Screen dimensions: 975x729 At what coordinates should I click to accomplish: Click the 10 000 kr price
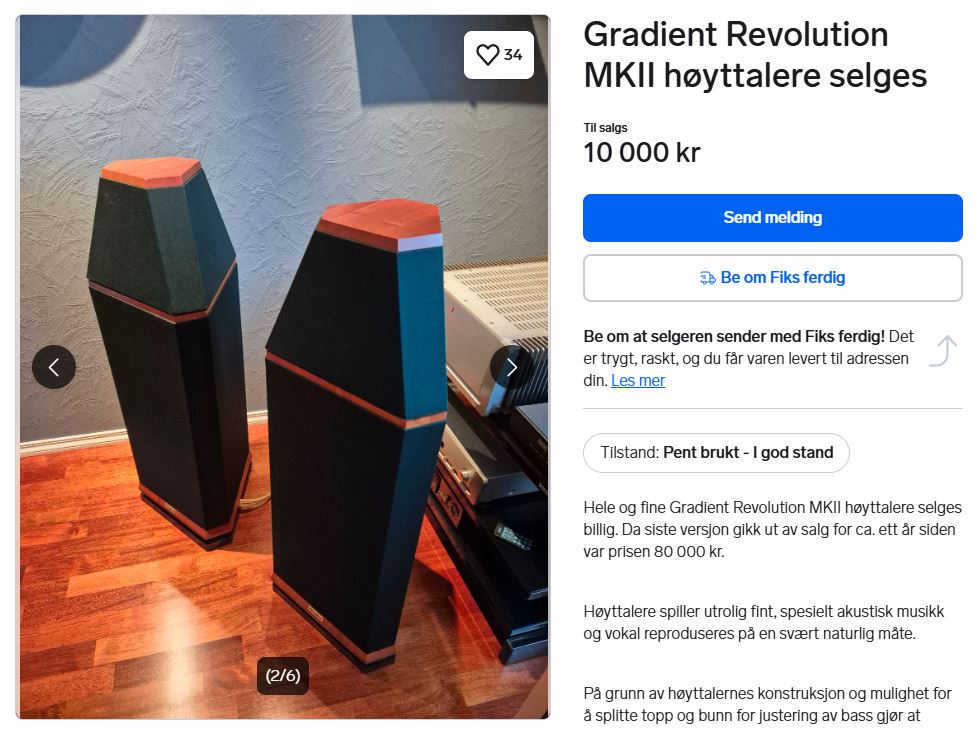point(641,152)
